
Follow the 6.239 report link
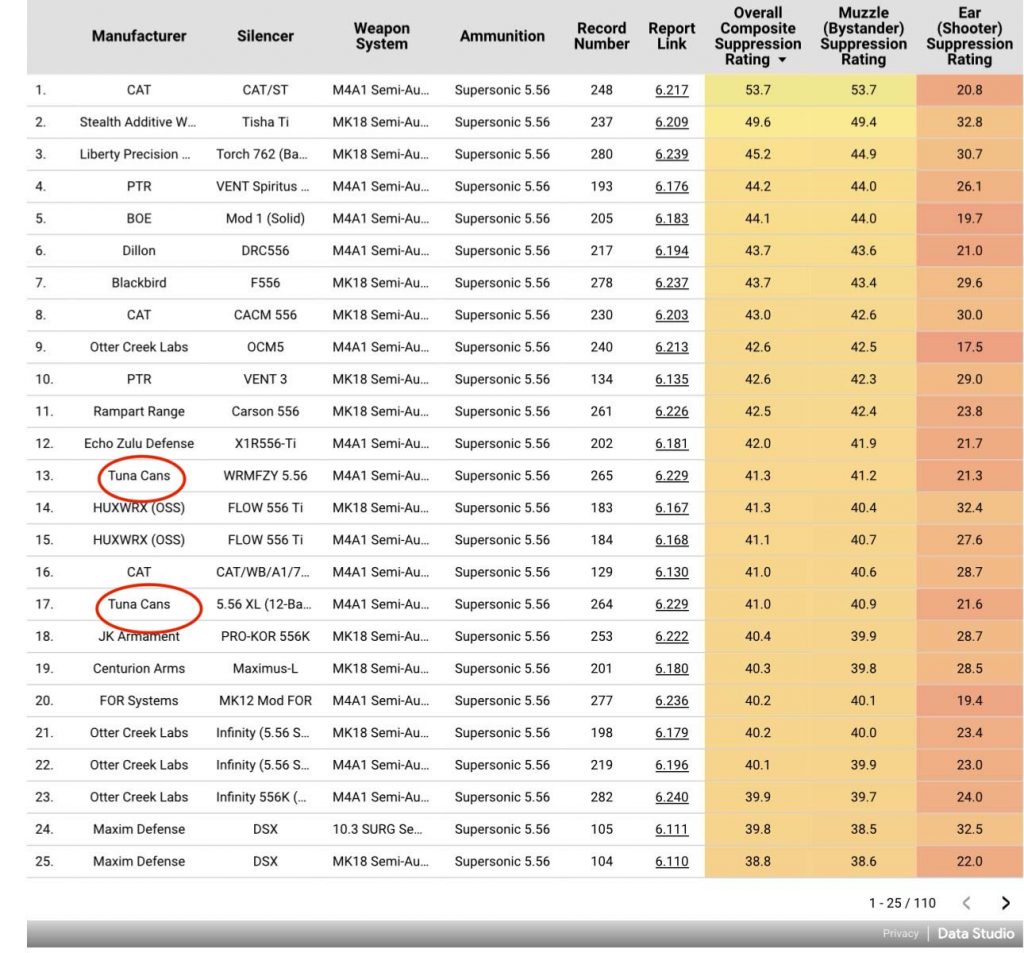pyautogui.click(x=671, y=154)
